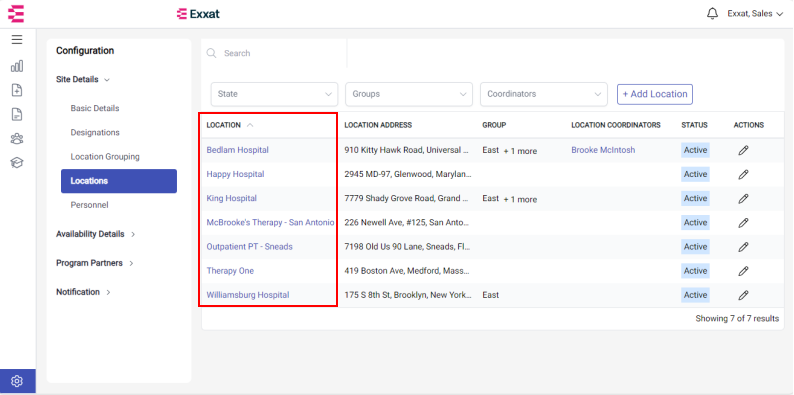Click the Location Coordinators column header
Screen dimensions: 794x395
616,125
